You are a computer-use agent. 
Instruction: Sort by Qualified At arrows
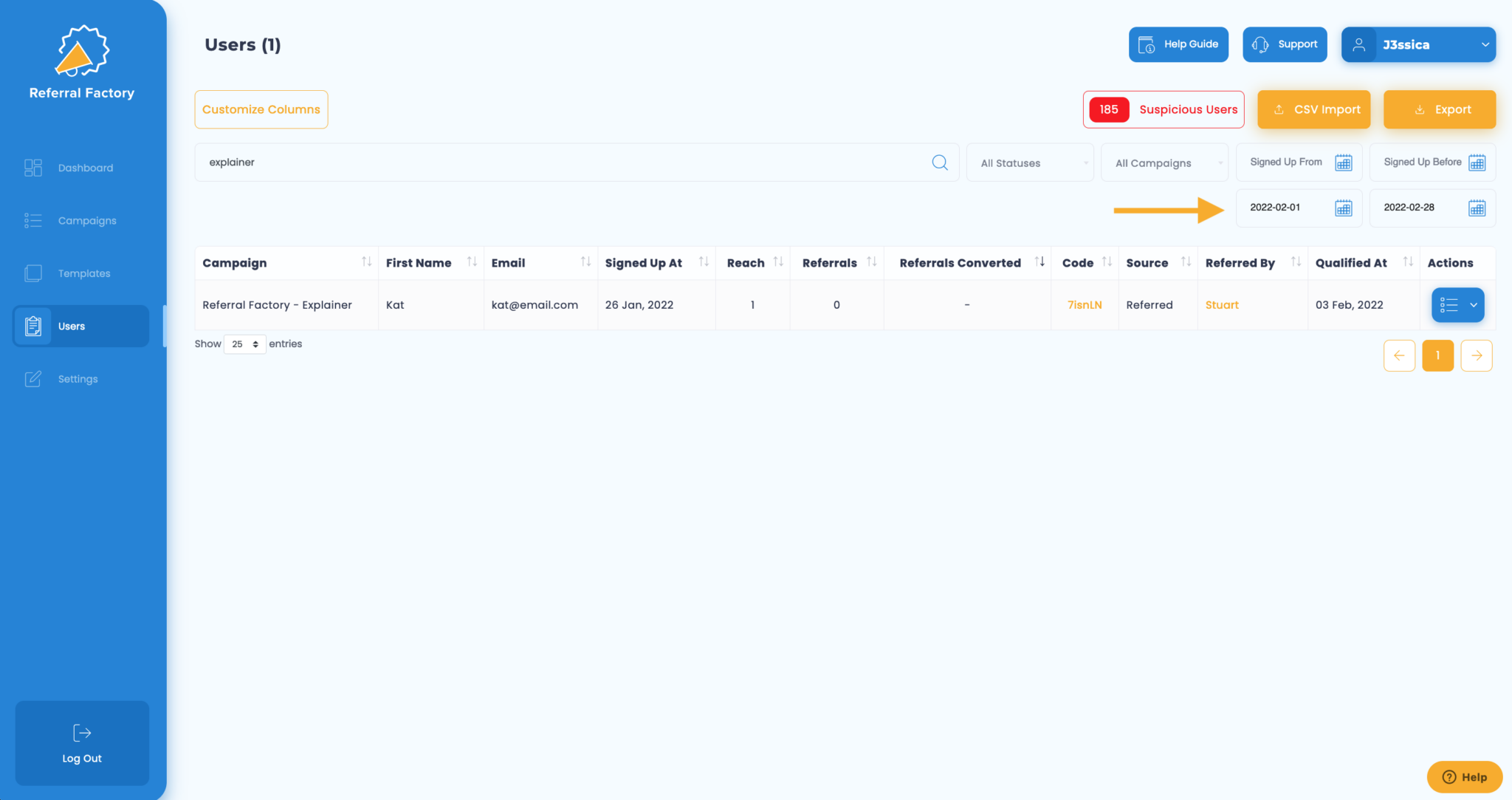pos(1408,261)
